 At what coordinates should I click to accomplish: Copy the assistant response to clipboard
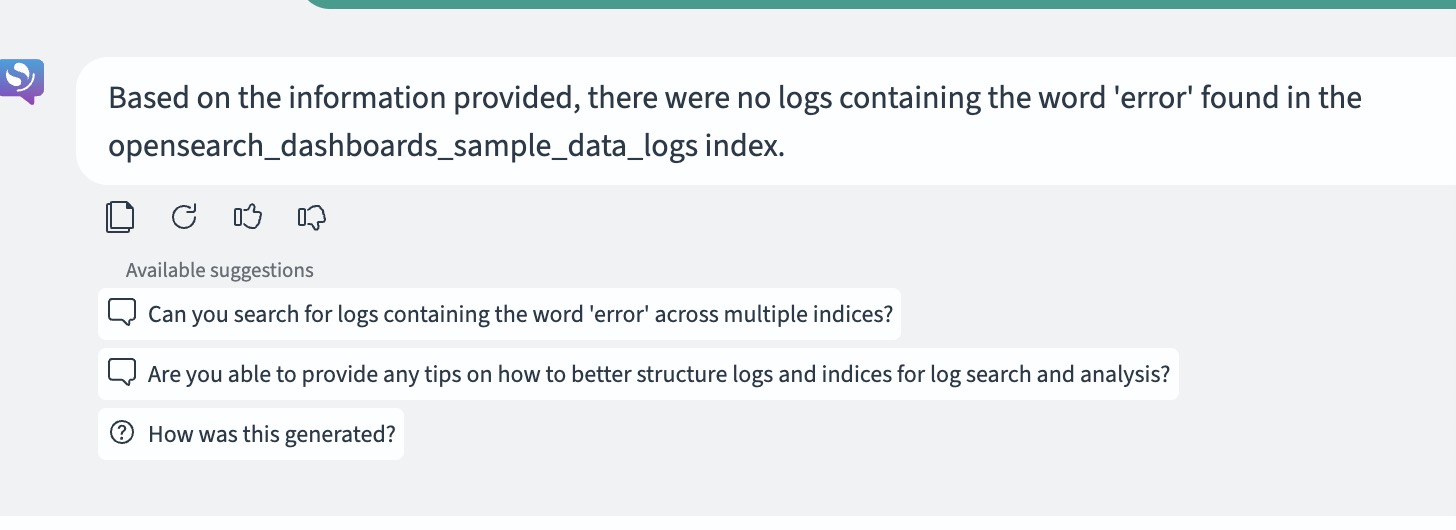tap(120, 217)
